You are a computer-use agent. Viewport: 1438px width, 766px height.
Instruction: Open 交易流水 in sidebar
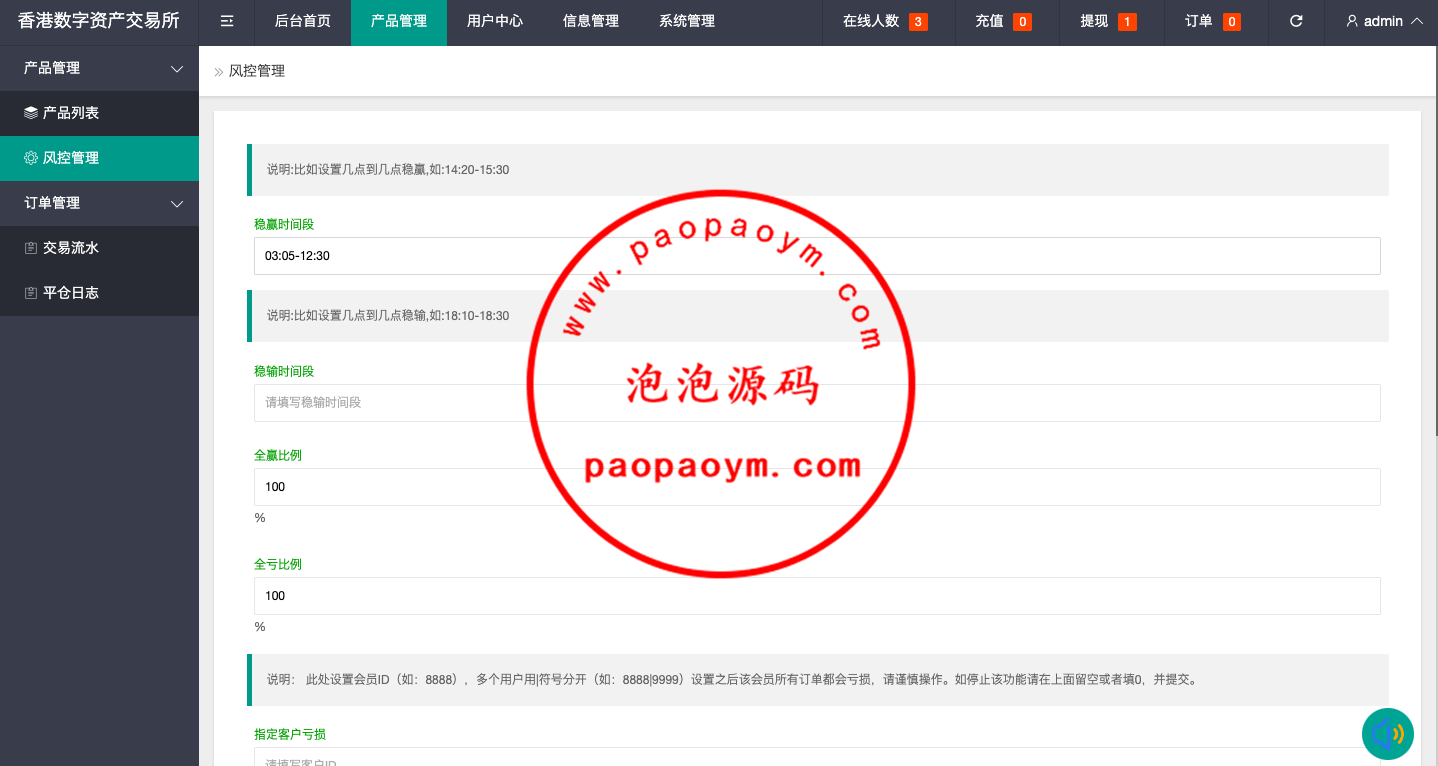point(99,248)
